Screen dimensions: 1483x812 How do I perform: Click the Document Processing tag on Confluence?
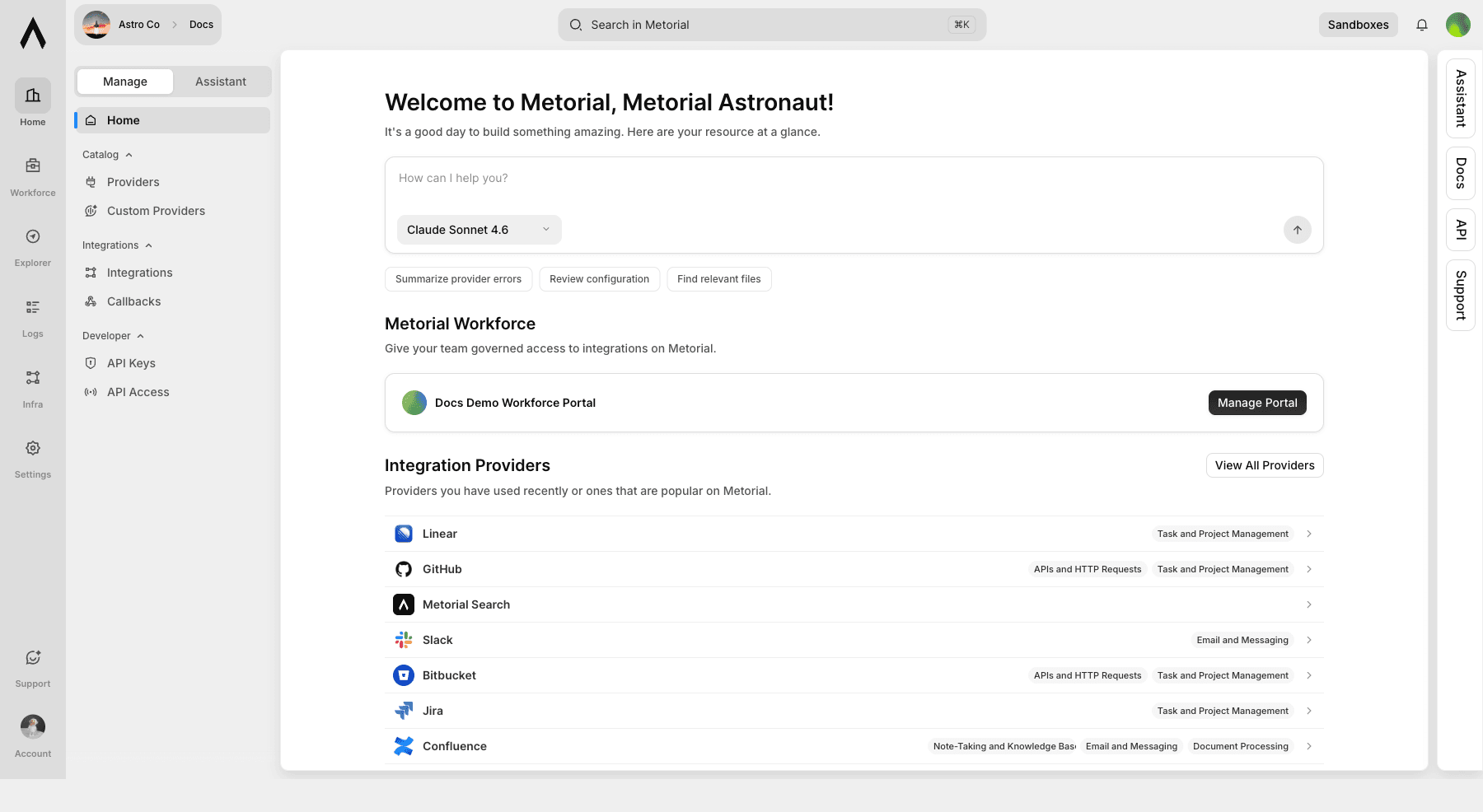point(1241,746)
